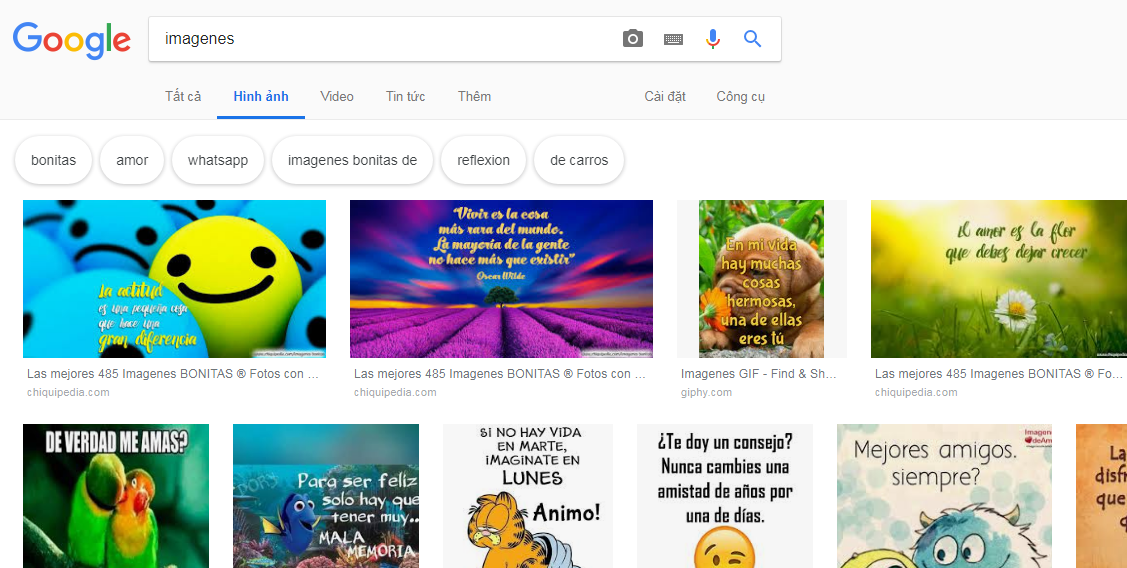This screenshot has height=568, width=1127.
Task: Select 'imagenes bonitas de' chip
Action: coord(352,160)
